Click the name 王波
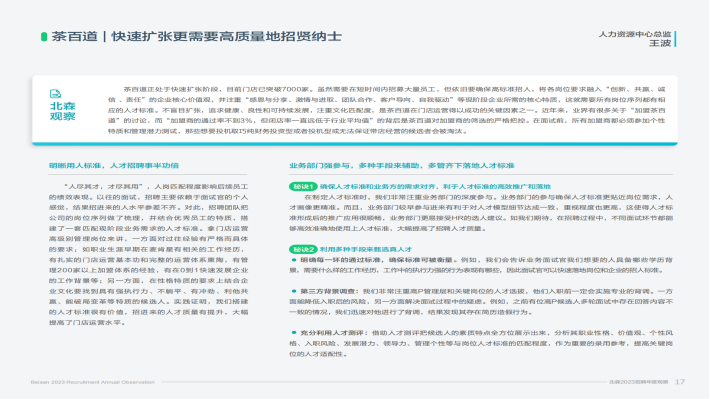Screen dimensions: 710x399 [660, 43]
